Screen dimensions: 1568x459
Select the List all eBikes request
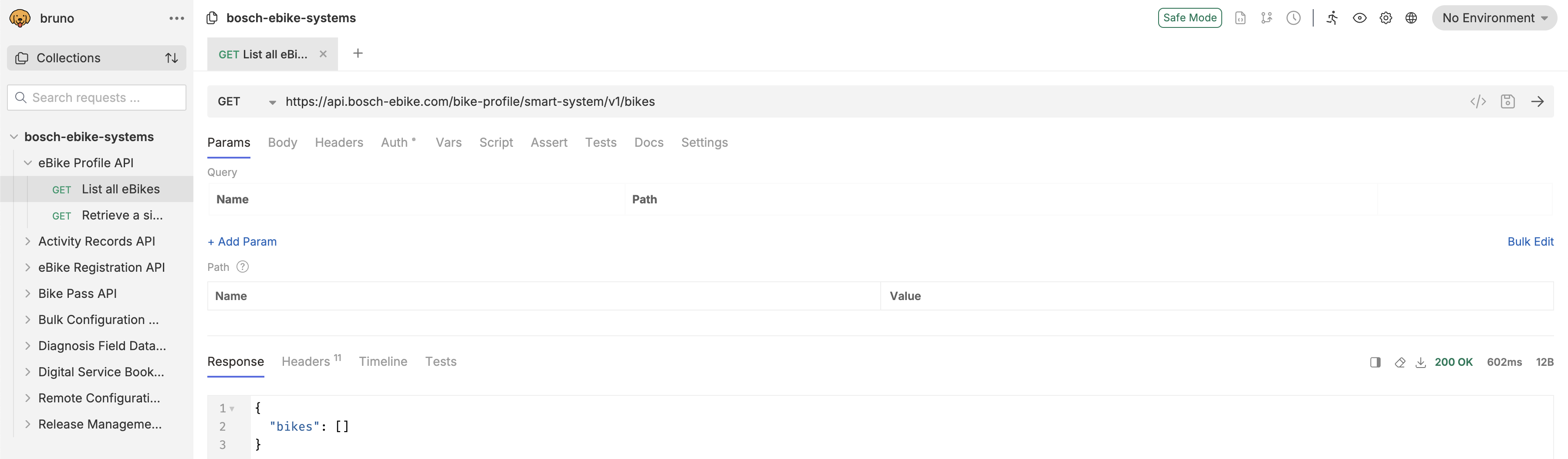97,189
